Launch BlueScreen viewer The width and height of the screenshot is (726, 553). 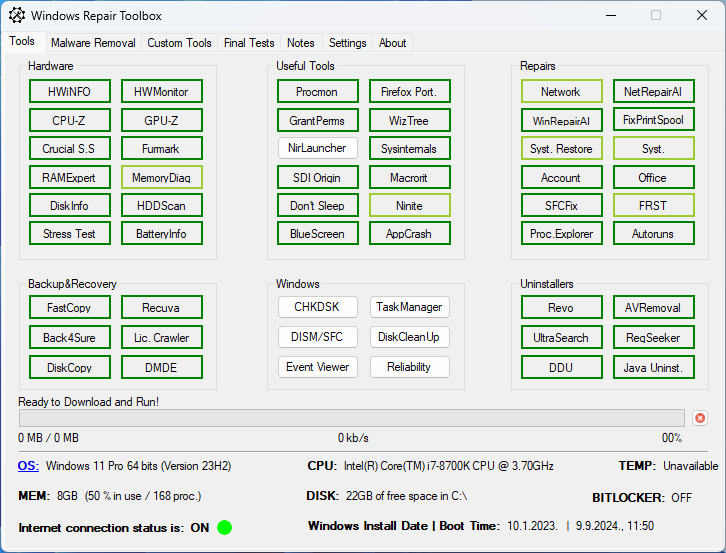click(318, 233)
